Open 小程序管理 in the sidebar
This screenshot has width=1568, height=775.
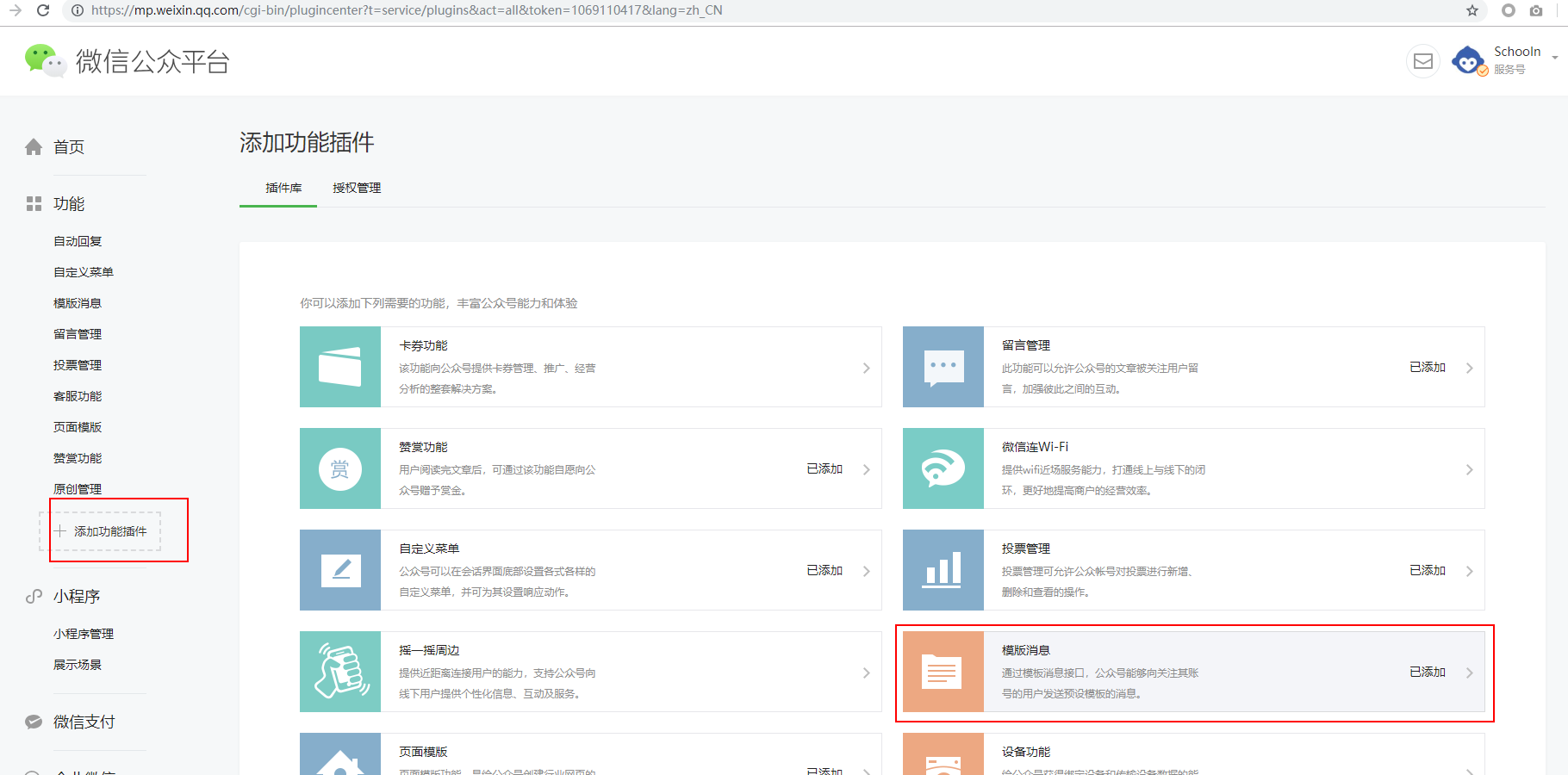[84, 634]
